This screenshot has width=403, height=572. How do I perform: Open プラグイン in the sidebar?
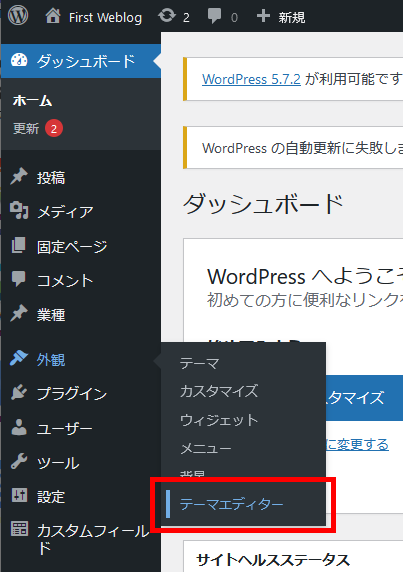point(72,394)
